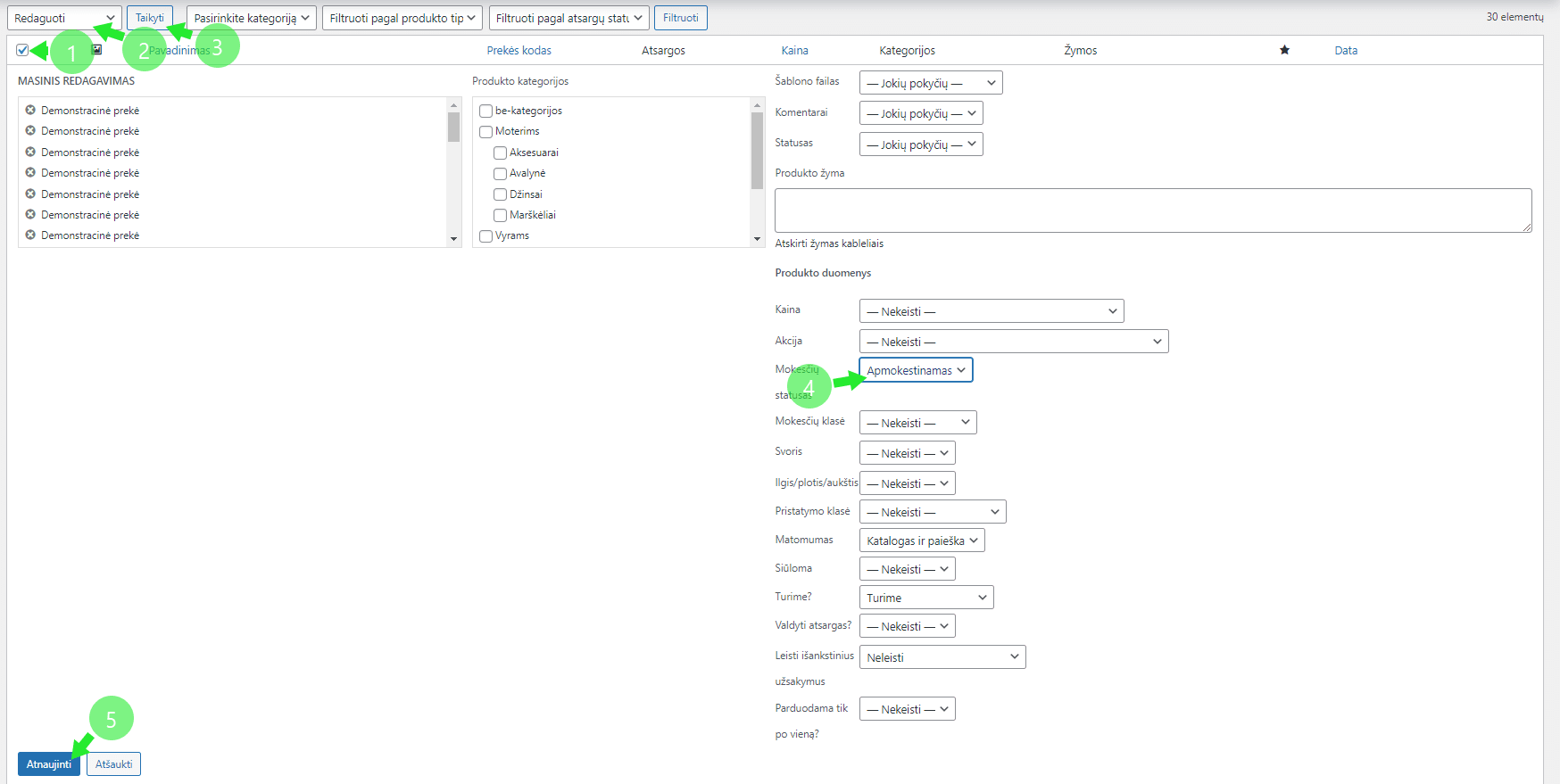Open the Matomumas Katalogas ir paieška dropdown
1560x784 pixels.
pos(921,541)
